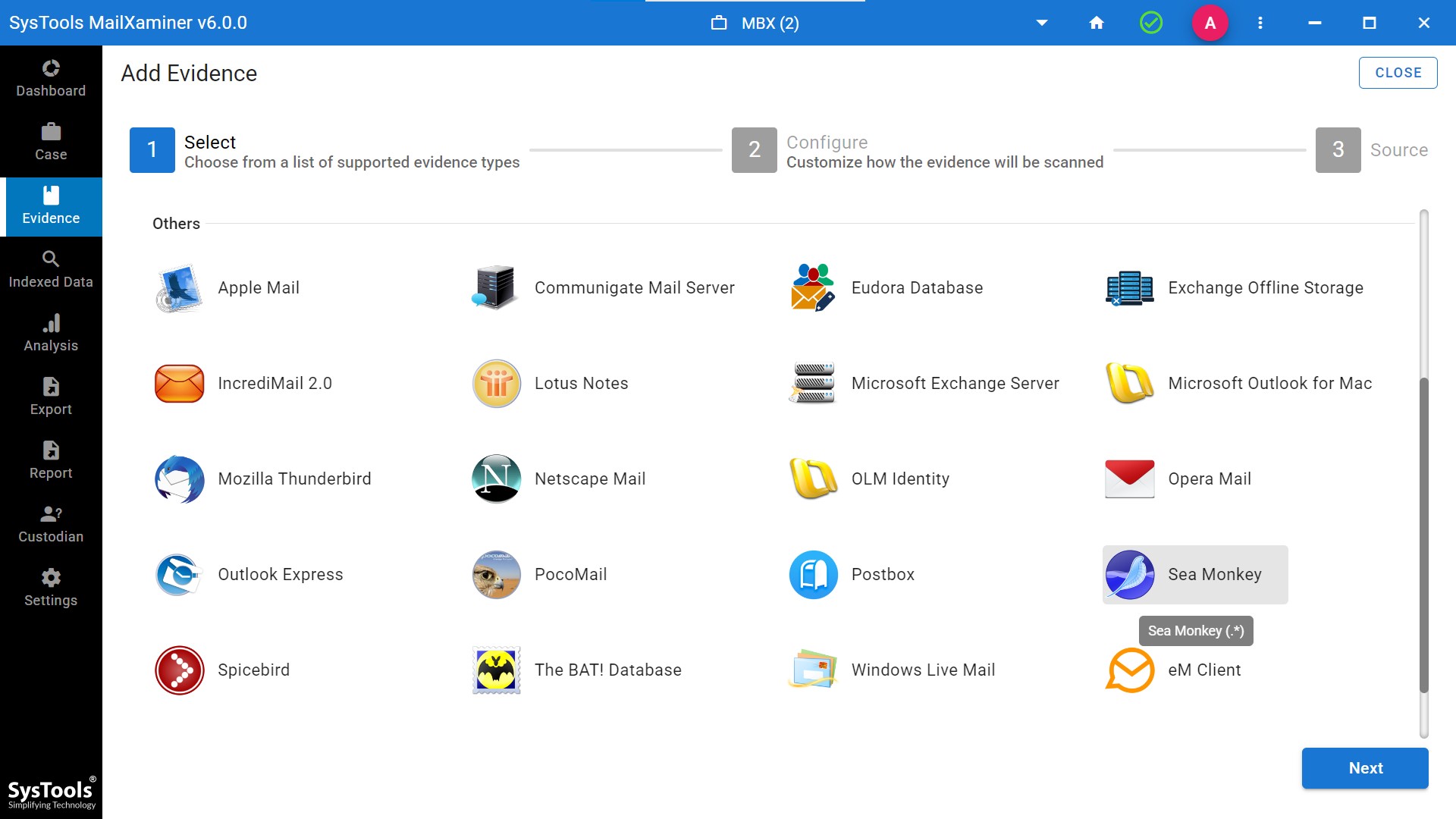Select Microsoft Outlook for Mac icon

click(x=1130, y=384)
